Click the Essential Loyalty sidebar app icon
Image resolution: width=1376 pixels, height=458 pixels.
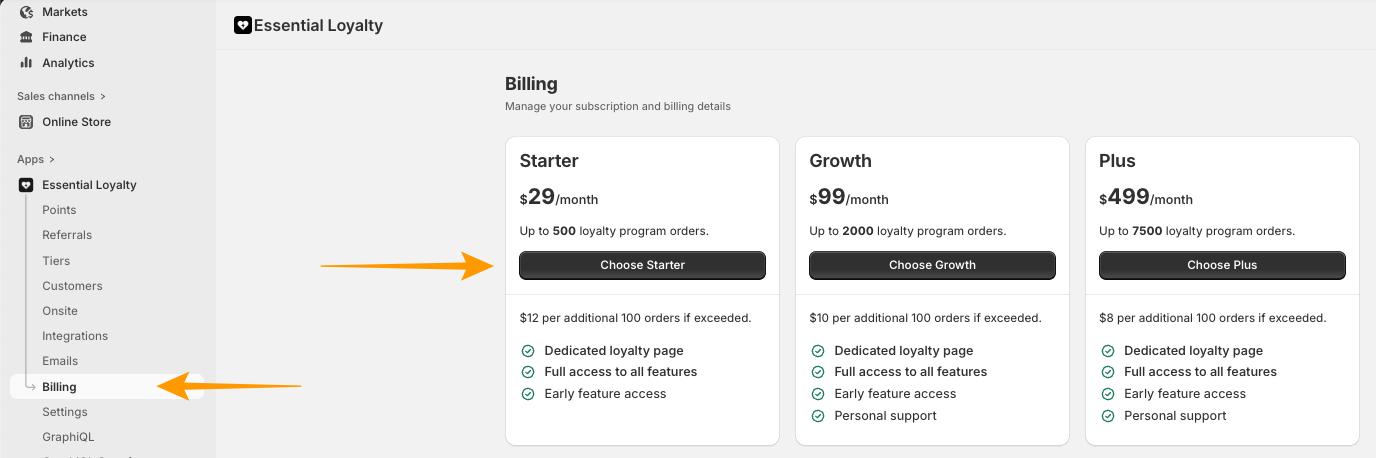click(26, 185)
